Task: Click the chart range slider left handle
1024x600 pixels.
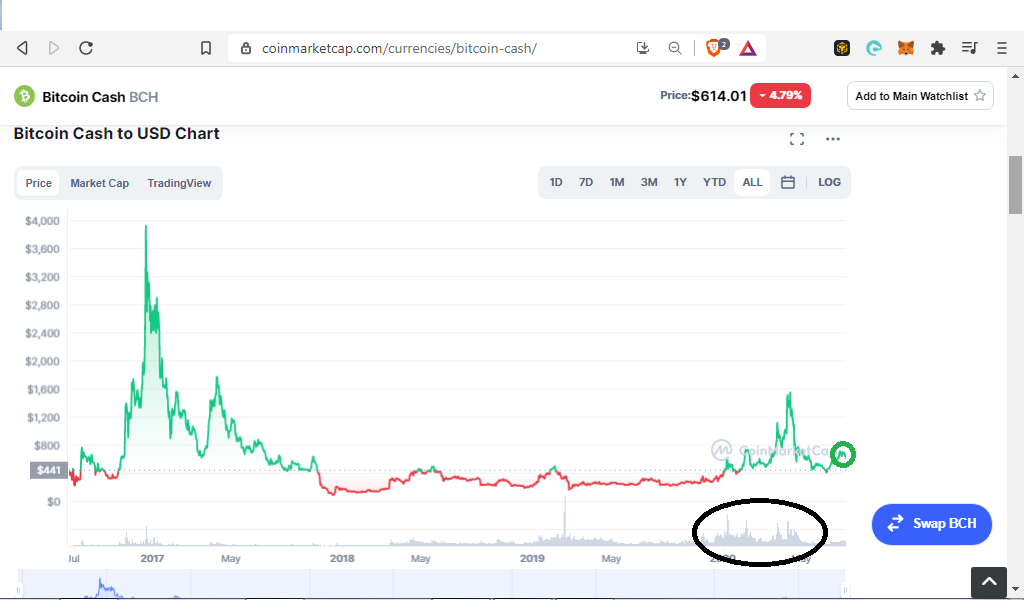Action: tap(19, 590)
